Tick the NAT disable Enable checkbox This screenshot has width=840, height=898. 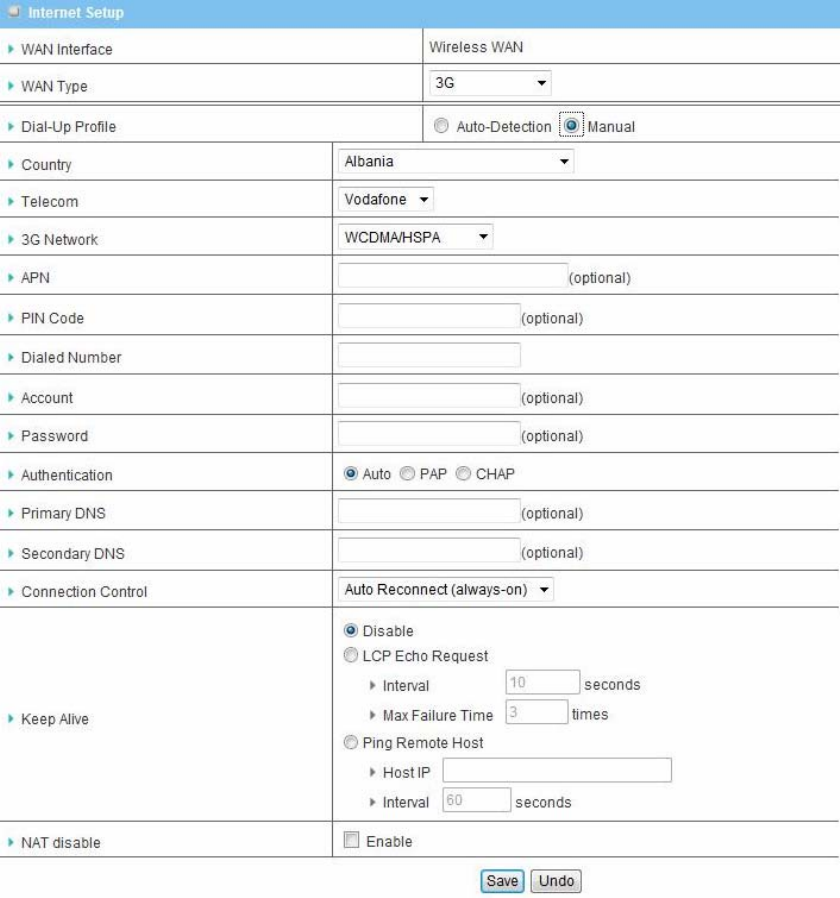[x=350, y=842]
